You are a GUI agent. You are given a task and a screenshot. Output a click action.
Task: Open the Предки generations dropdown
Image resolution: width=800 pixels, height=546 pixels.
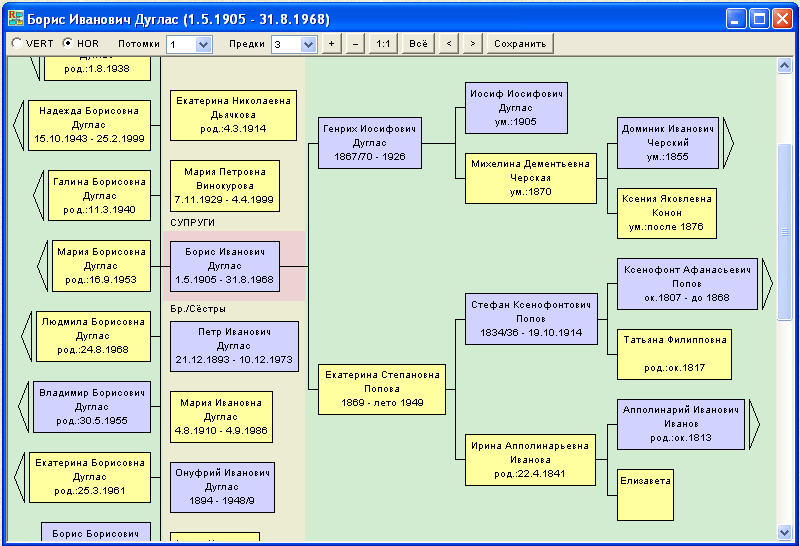coord(308,44)
